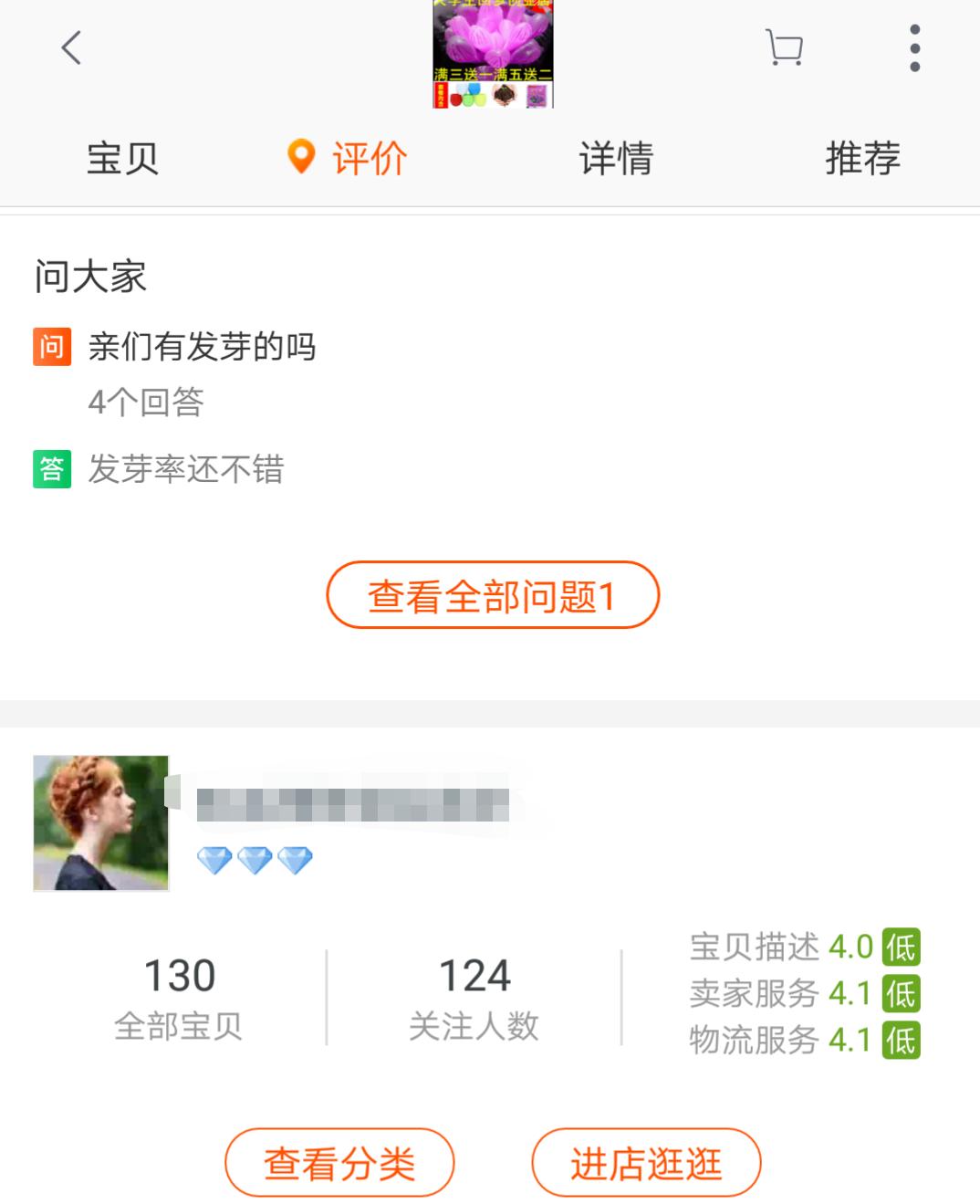Viewport: 980px width, 1204px height.
Task: Open the question 亲们有发芽的吗
Action: click(x=201, y=347)
